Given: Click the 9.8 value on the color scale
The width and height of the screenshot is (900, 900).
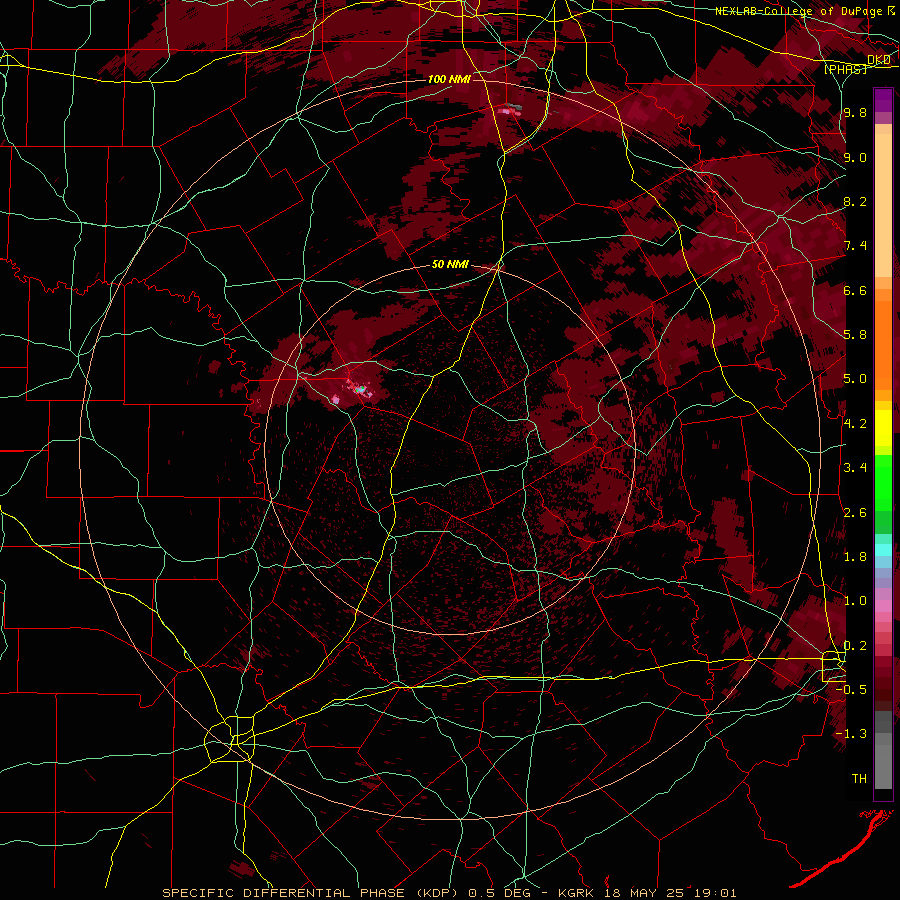Looking at the screenshot, I should point(855,113).
